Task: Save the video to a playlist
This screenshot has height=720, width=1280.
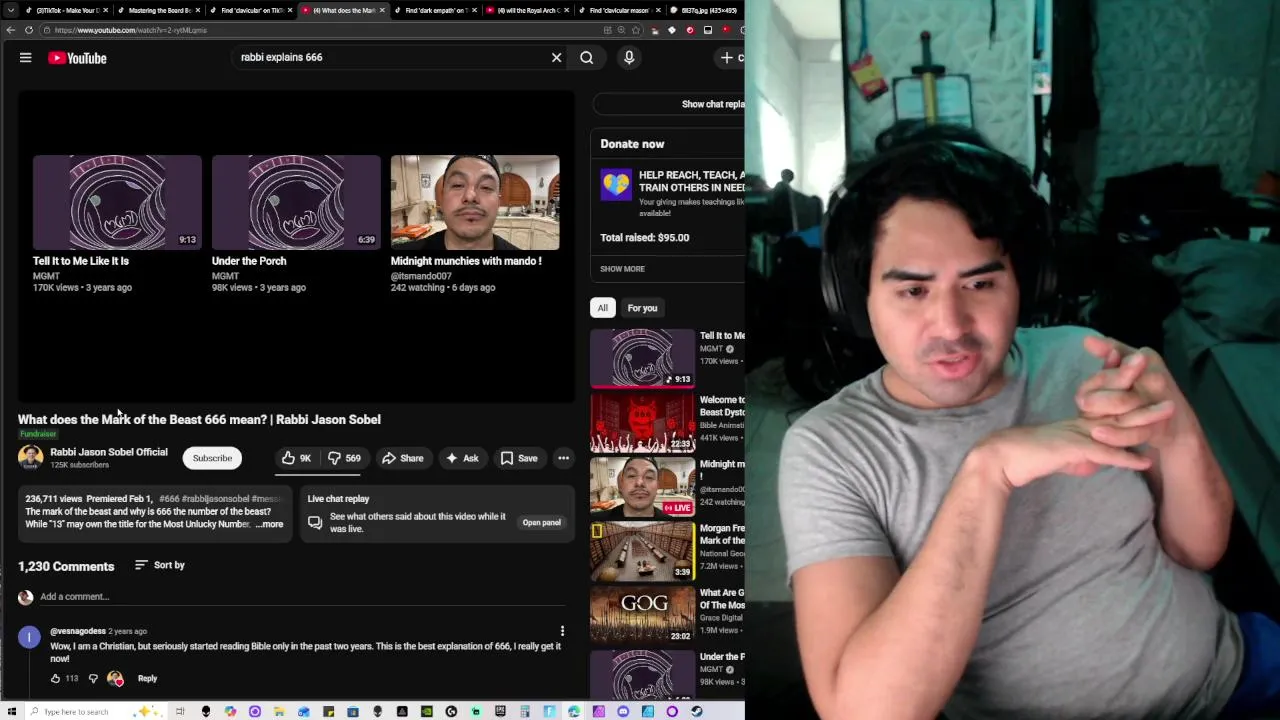Action: (x=519, y=458)
